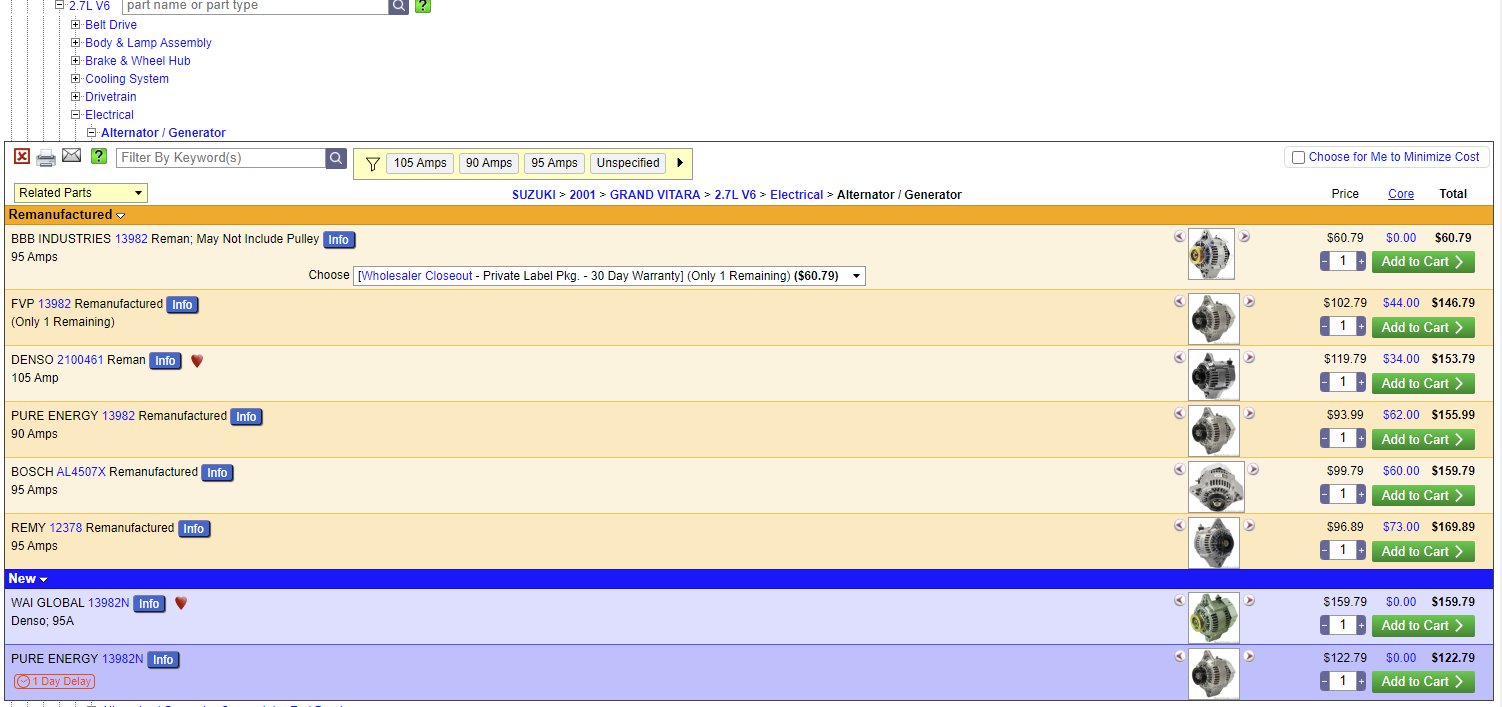Open DENSO part number 2100461 link
Viewport: 1502px width, 707px height.
[80, 360]
